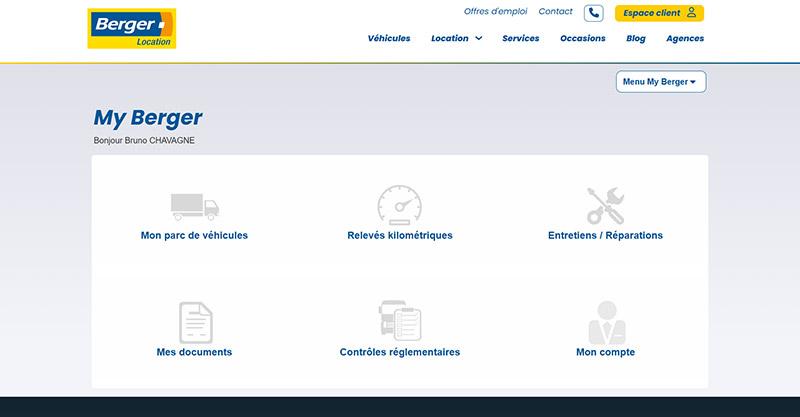Navigate to Agences

[x=685, y=38]
